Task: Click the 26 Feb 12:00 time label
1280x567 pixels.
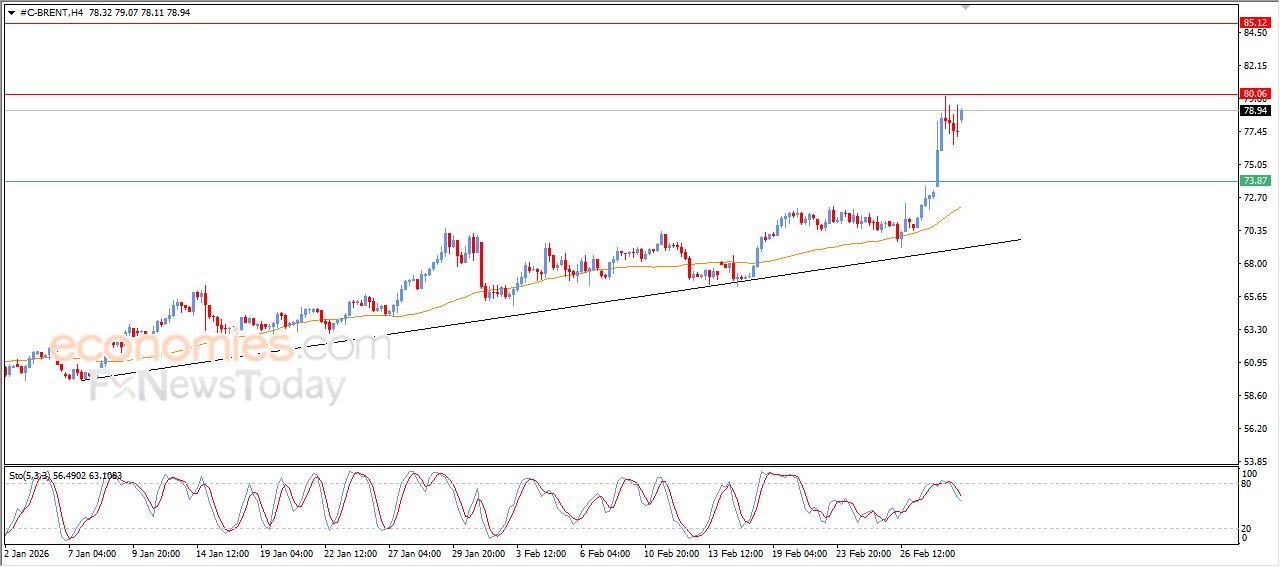Action: [x=930, y=552]
